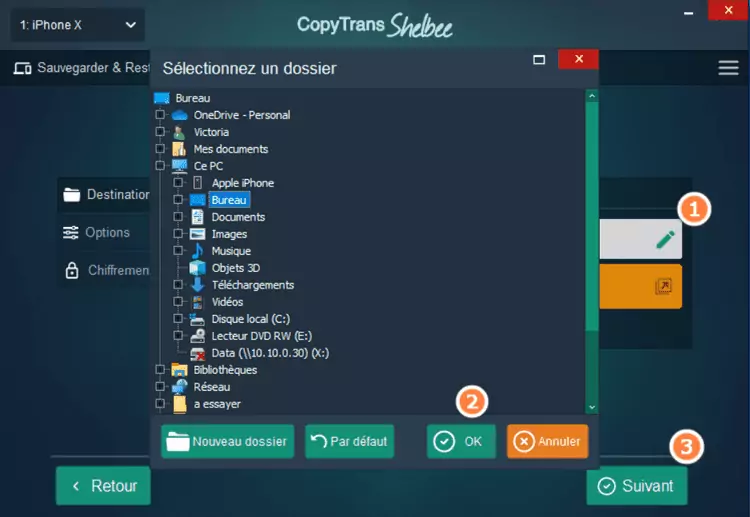Expand the Documents folder node
This screenshot has height=517, width=750.
pos(178,217)
